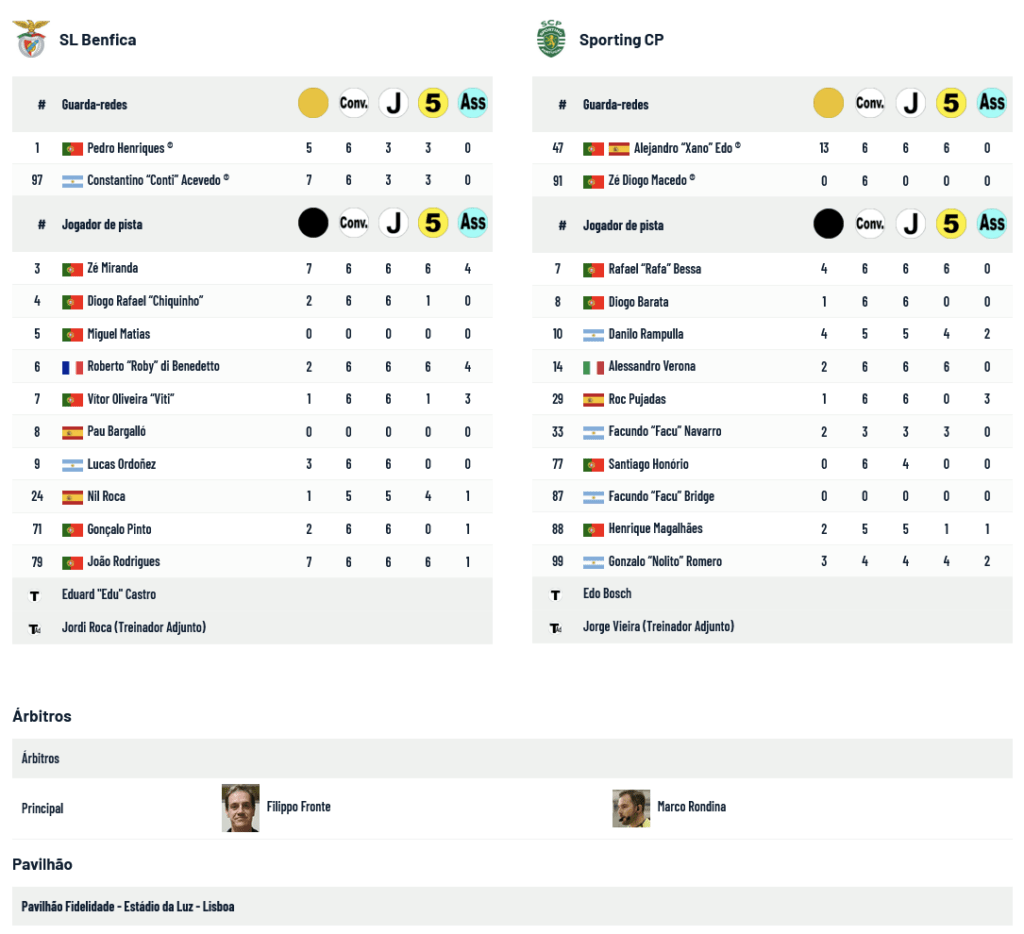Screen dimensions: 1024x934
Task: Click Benfica outfield players' Ass icon
Action: pyautogui.click(x=473, y=223)
